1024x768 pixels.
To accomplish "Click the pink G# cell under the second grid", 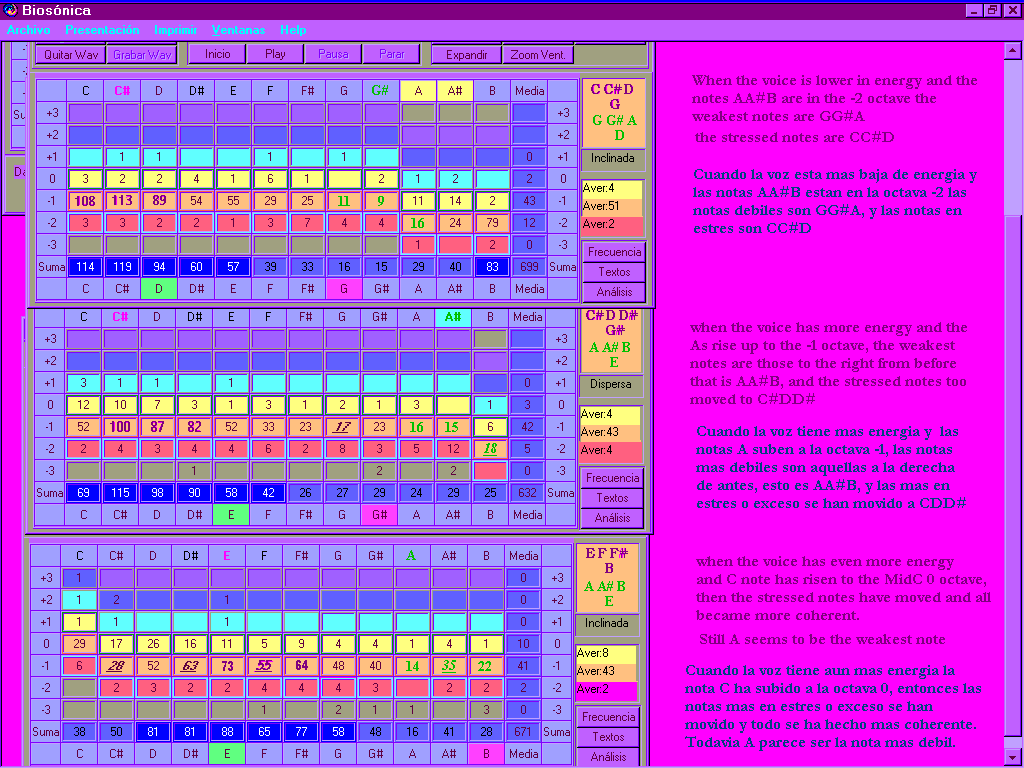I will [x=380, y=515].
